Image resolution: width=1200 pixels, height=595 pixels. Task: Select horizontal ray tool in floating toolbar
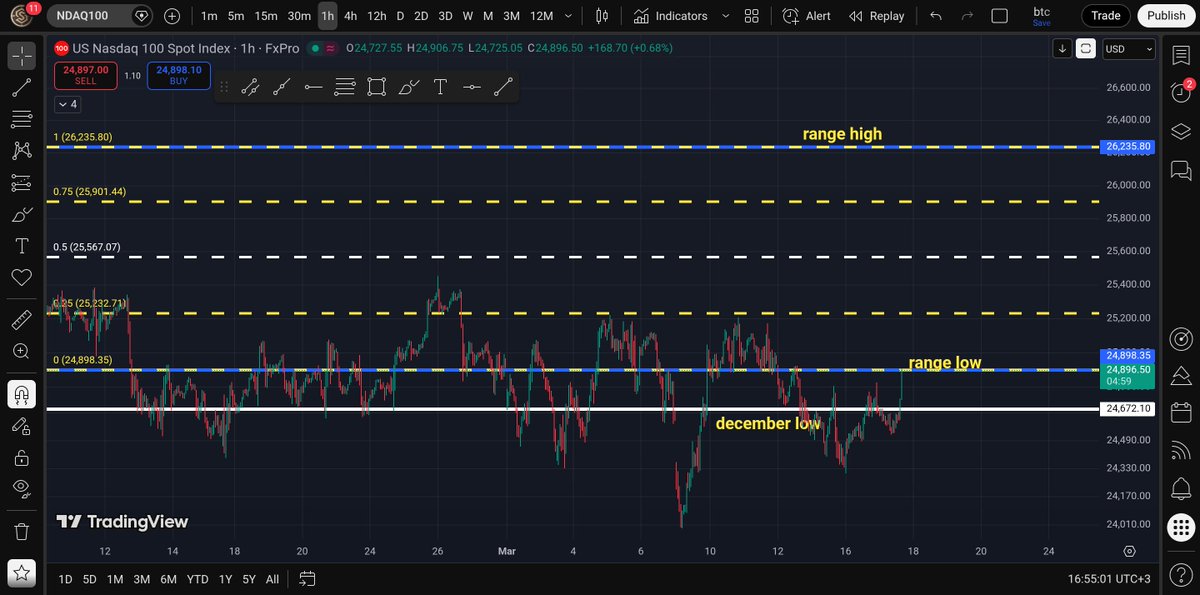[x=313, y=87]
